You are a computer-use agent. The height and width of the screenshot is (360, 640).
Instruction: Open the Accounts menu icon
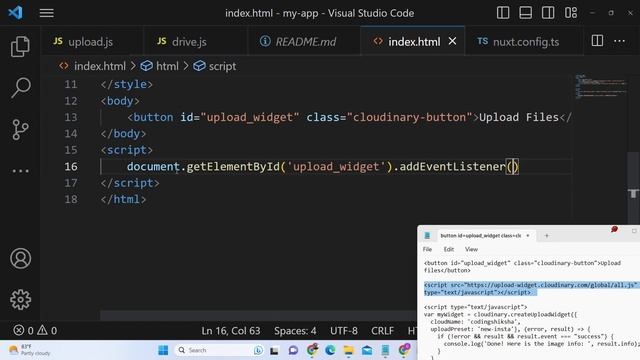20,258
